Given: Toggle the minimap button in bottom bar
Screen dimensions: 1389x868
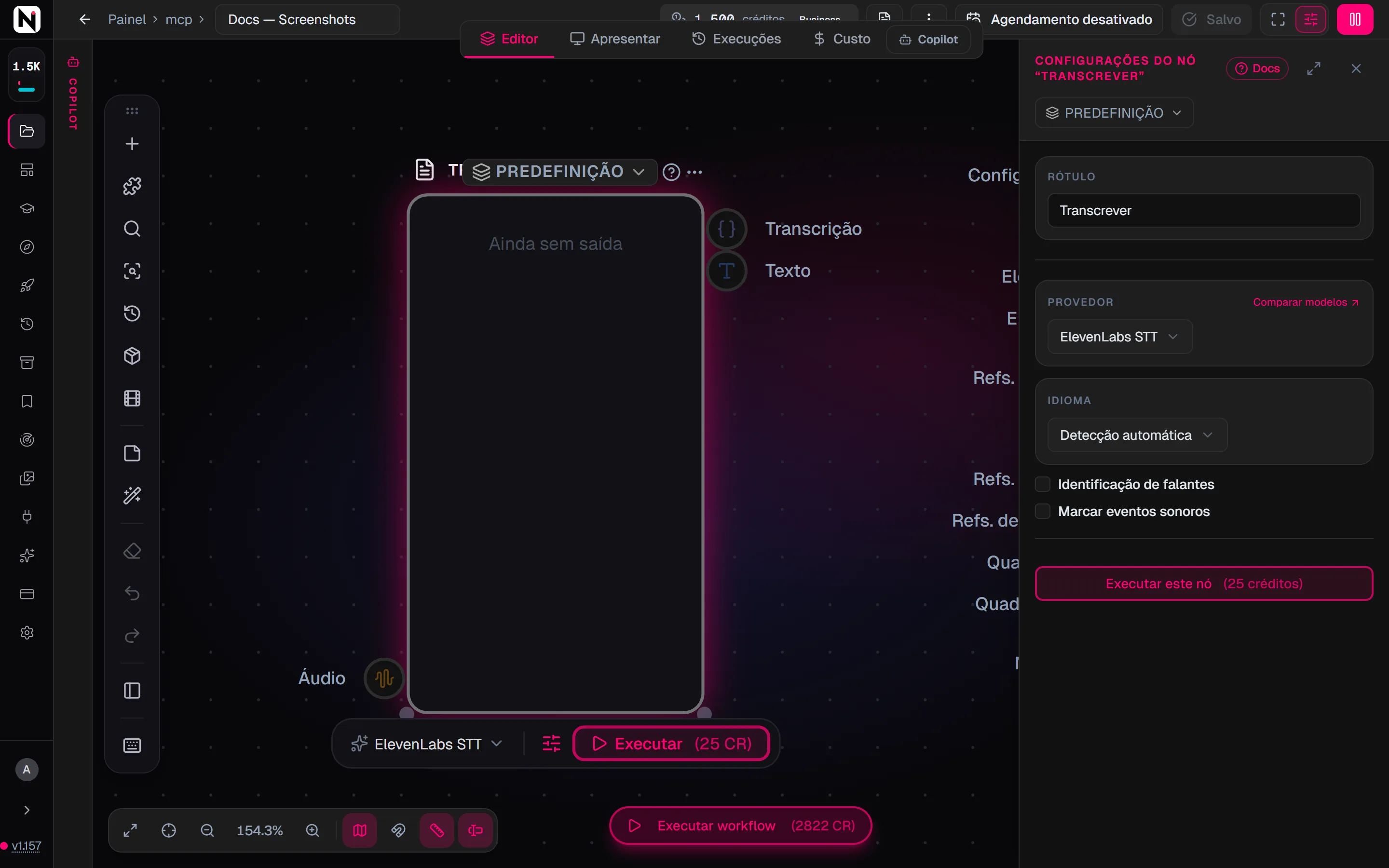Looking at the screenshot, I should click(x=360, y=831).
